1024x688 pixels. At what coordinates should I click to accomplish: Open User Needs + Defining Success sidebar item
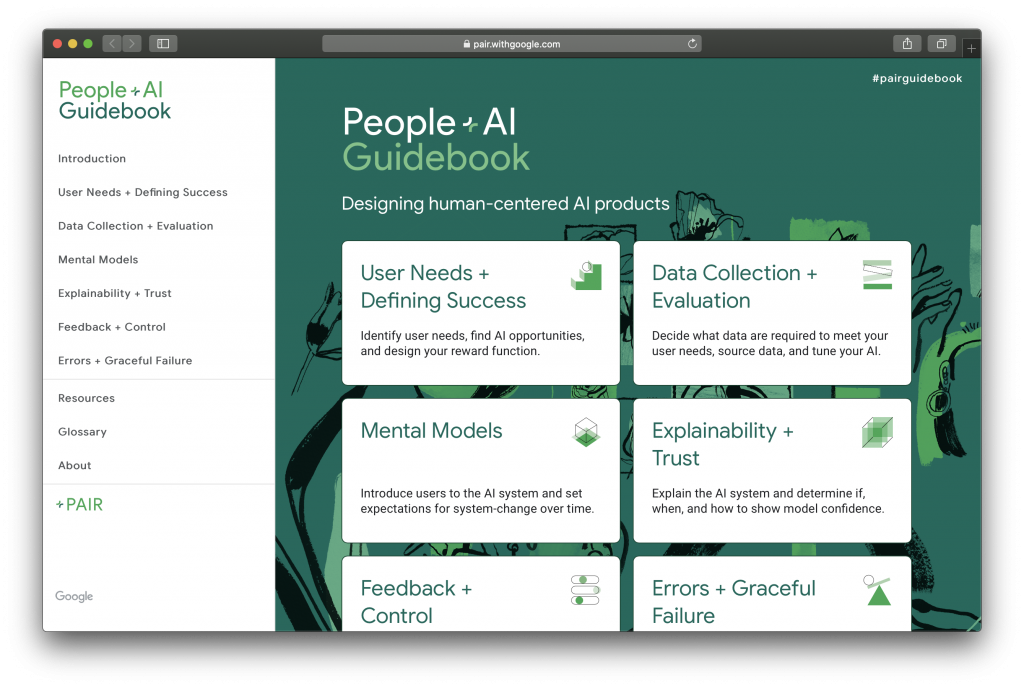[143, 193]
